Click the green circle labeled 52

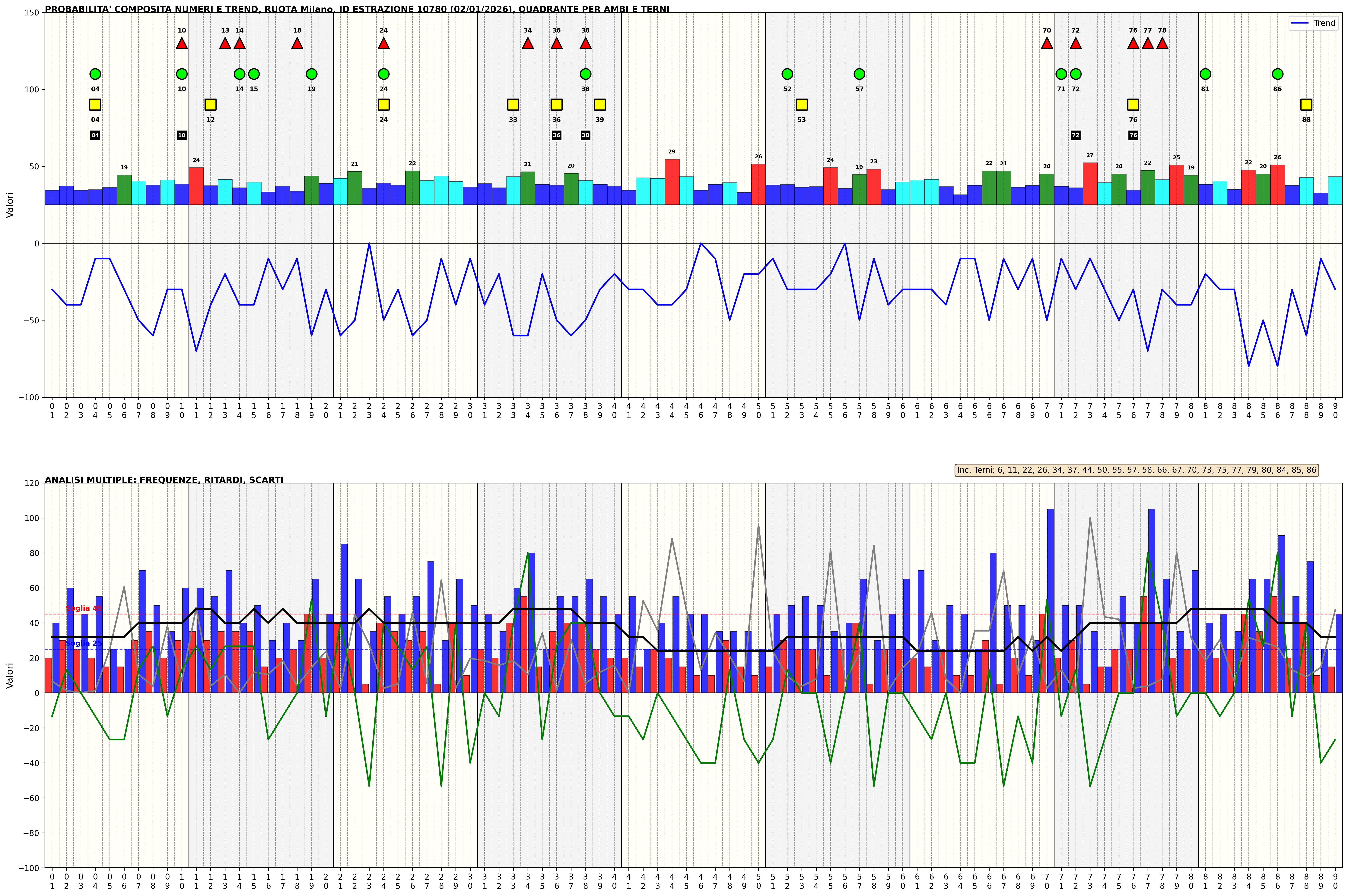click(x=787, y=74)
